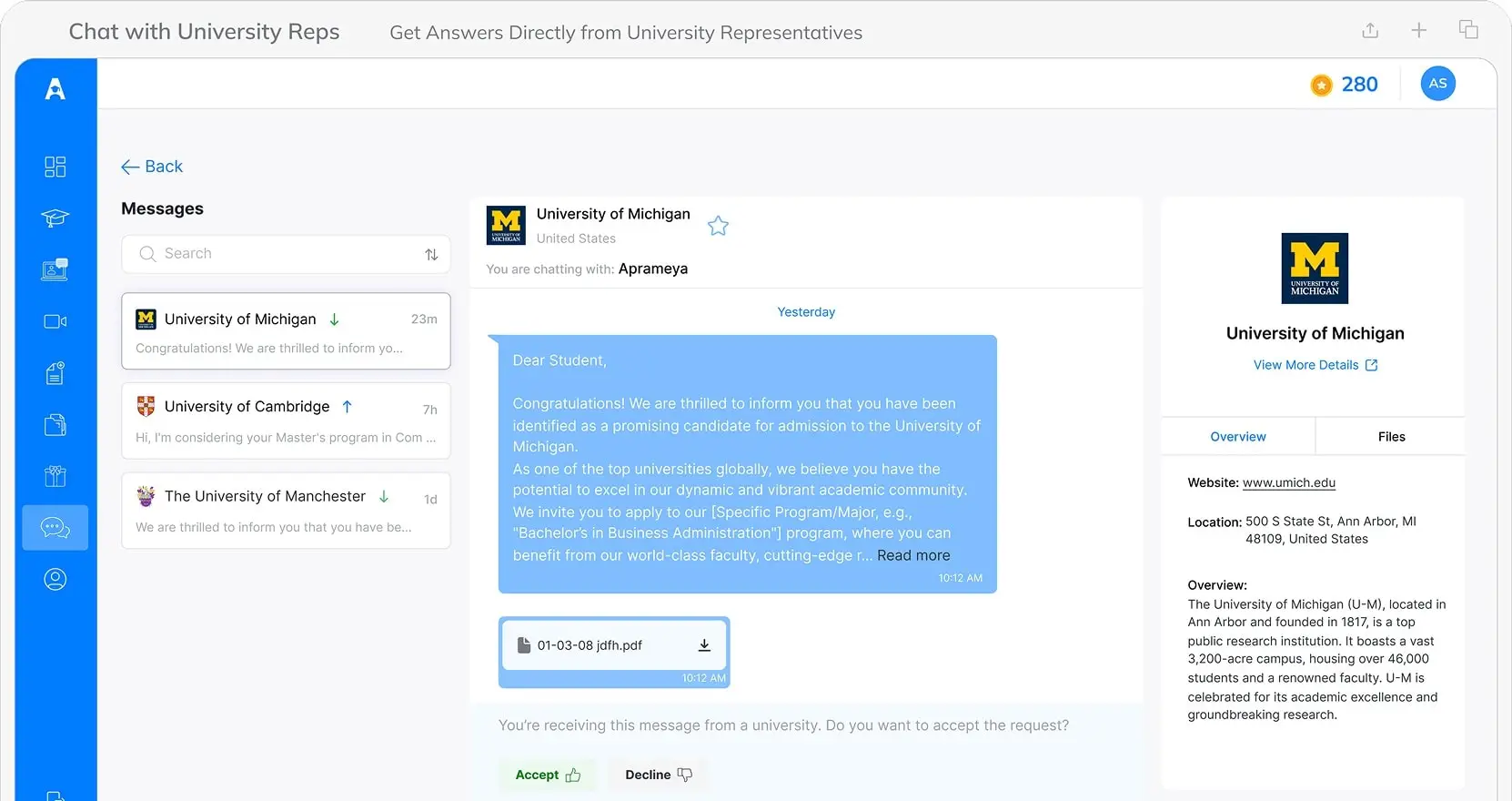Open the clipboard document icon in sidebar

coord(55,373)
